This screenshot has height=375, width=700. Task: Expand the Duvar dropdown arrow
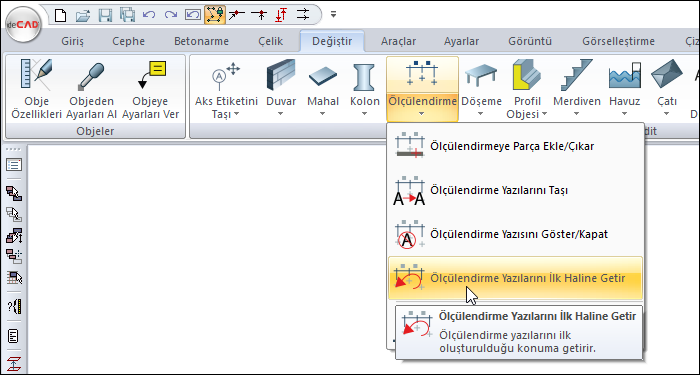[281, 114]
